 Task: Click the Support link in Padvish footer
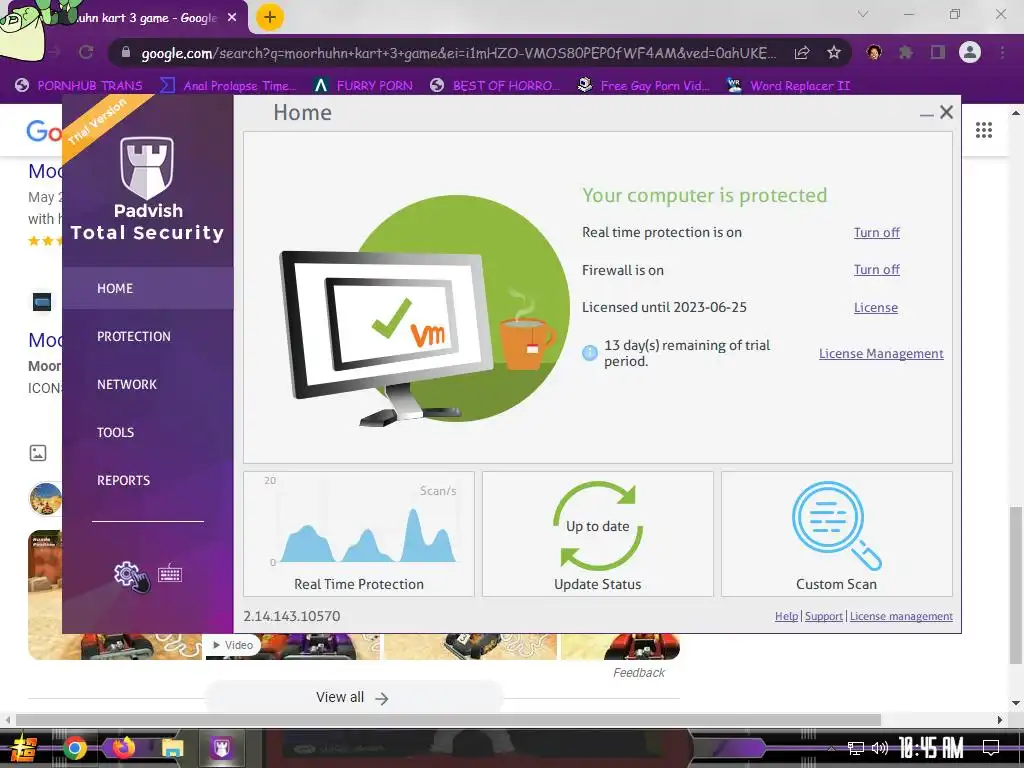(824, 616)
